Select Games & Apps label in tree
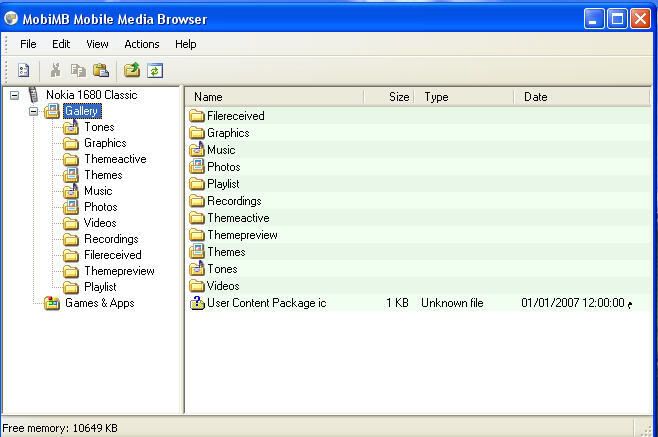The width and height of the screenshot is (658, 437). [100, 303]
